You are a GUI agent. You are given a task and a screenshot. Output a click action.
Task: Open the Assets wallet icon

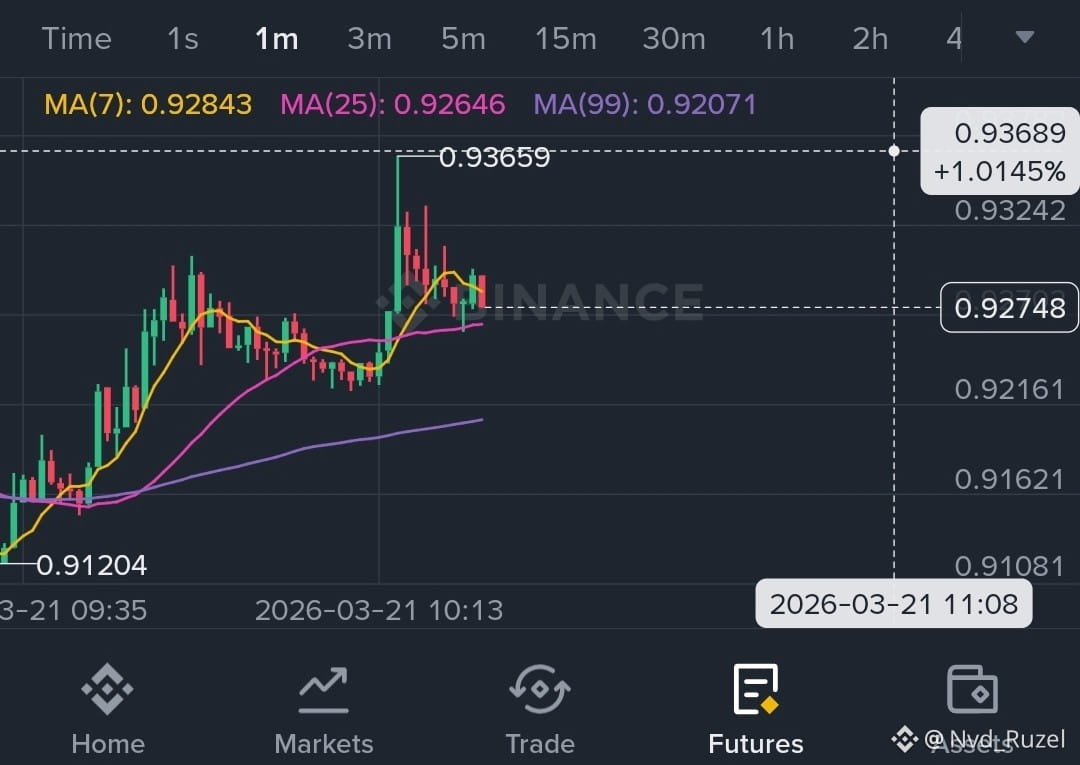(972, 689)
